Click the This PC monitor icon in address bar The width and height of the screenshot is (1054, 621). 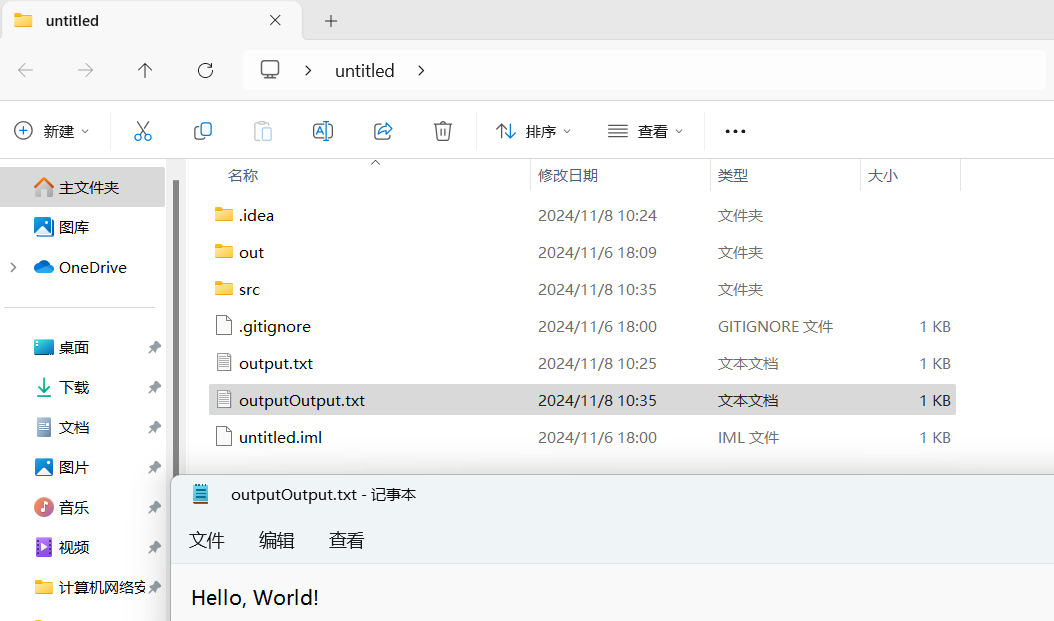click(x=270, y=70)
